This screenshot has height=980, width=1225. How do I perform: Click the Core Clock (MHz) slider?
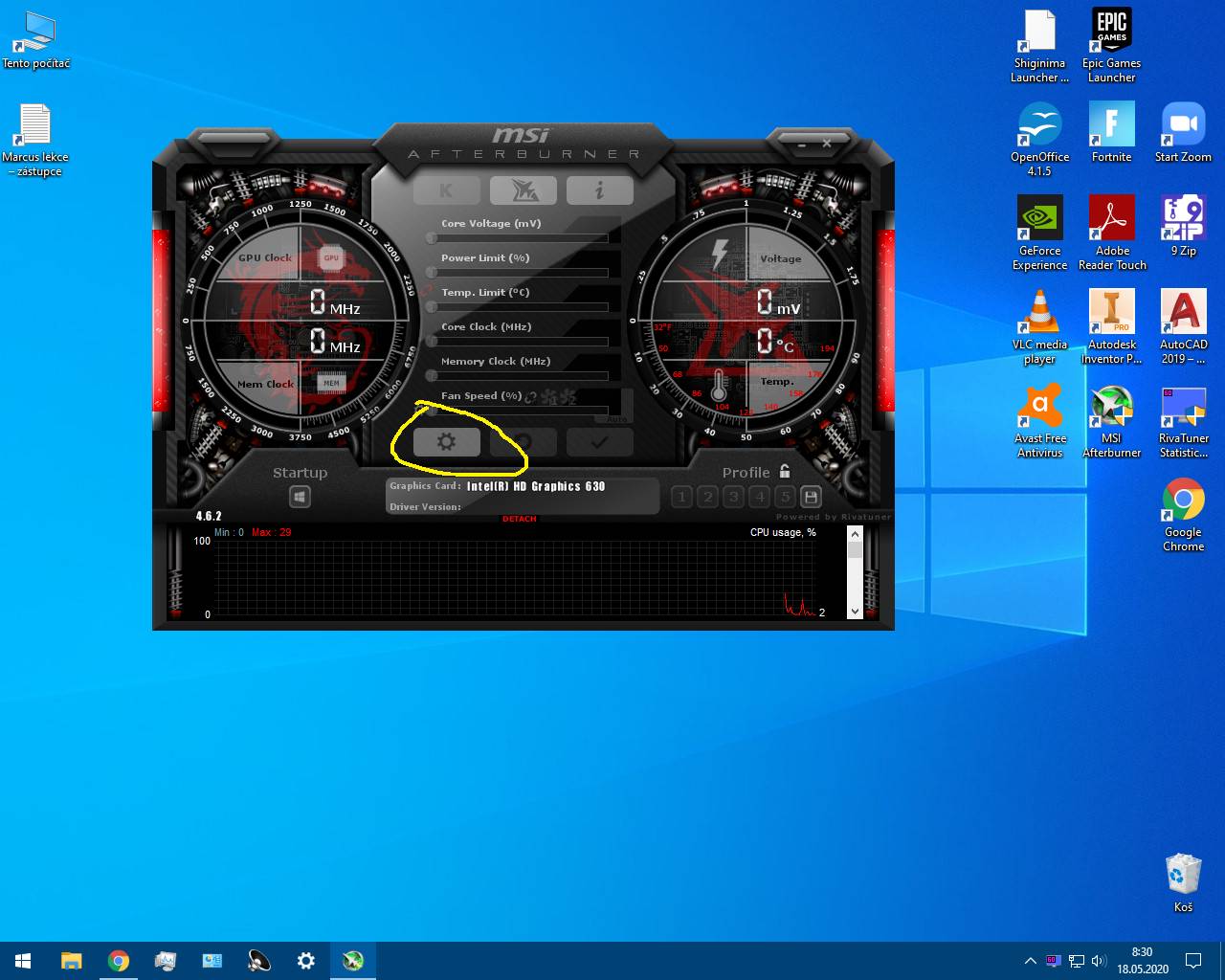518,341
